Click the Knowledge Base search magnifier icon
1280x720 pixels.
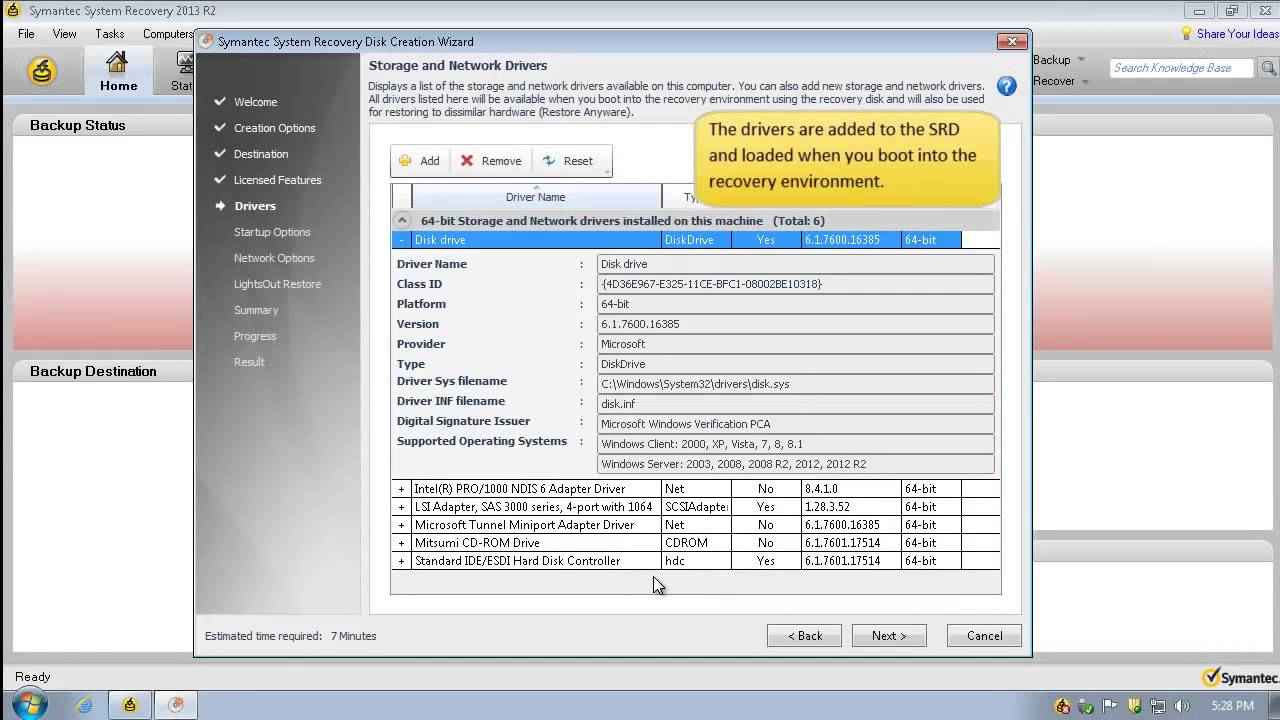tap(1268, 68)
